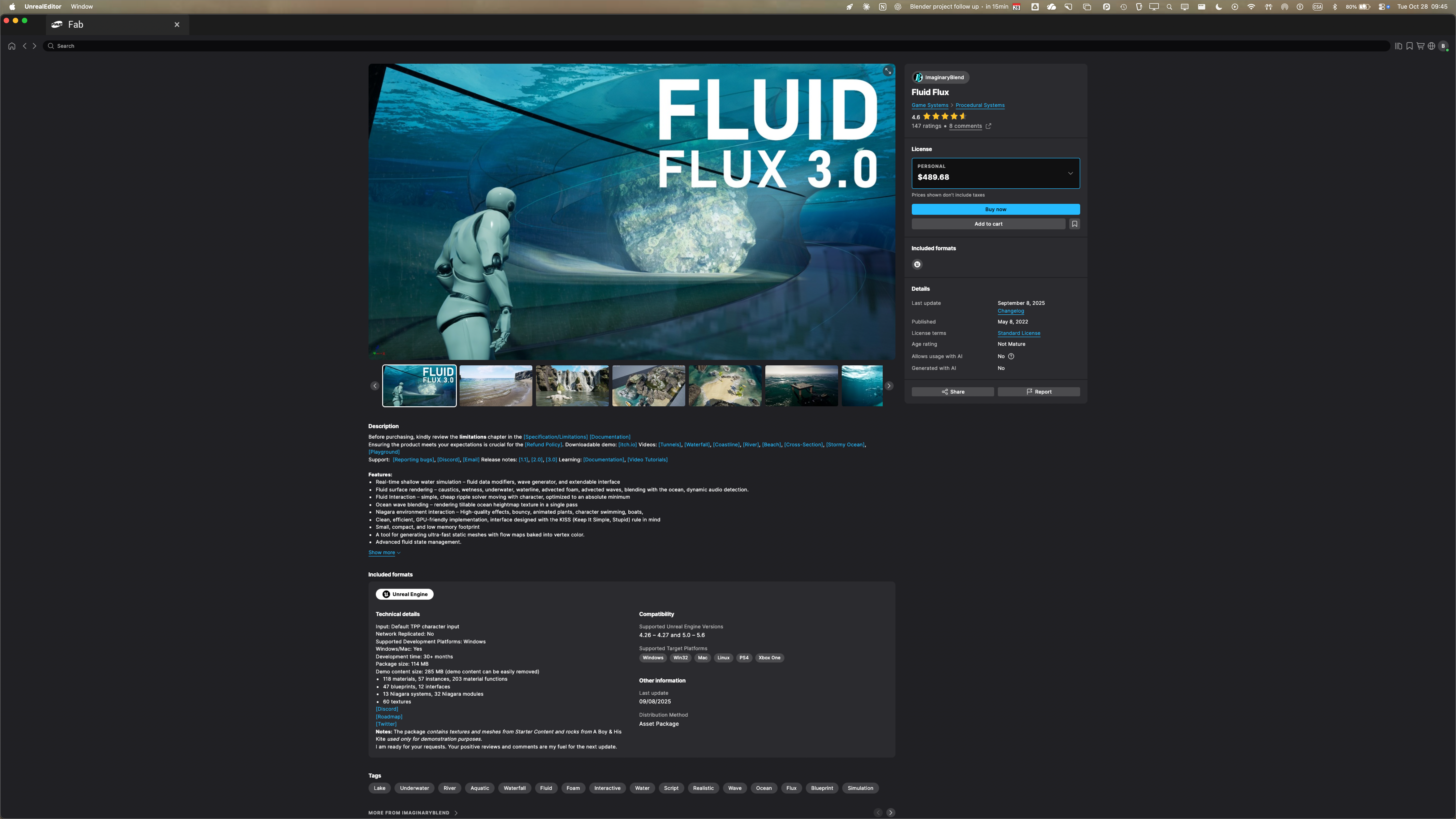Toggle Focus moon icon in menu bar

(x=1219, y=7)
